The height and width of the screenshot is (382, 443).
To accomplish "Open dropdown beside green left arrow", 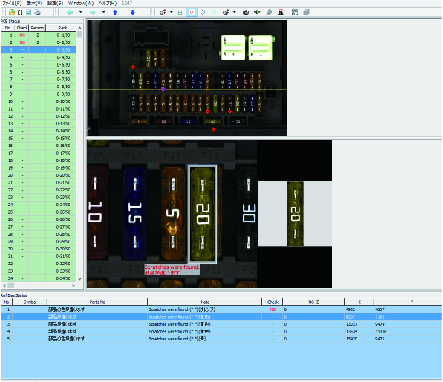I will tap(80, 12).
